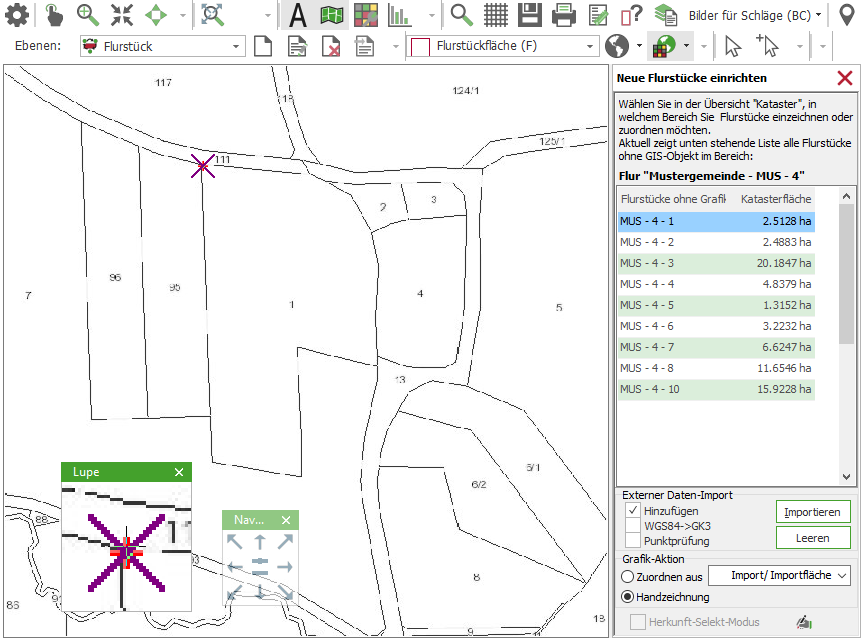Click the location pin icon
Screen dimensions: 864x641
tap(847, 15)
